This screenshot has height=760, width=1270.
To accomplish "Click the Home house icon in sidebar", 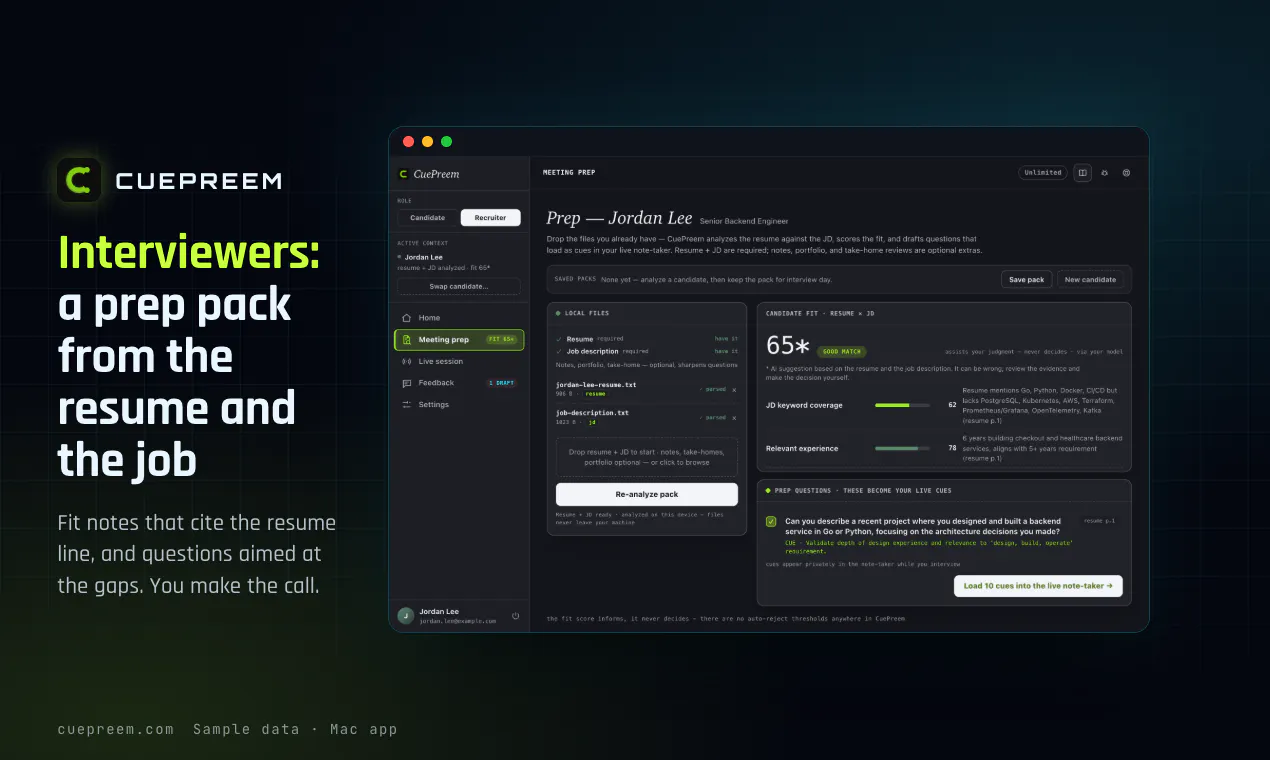I will click(406, 318).
